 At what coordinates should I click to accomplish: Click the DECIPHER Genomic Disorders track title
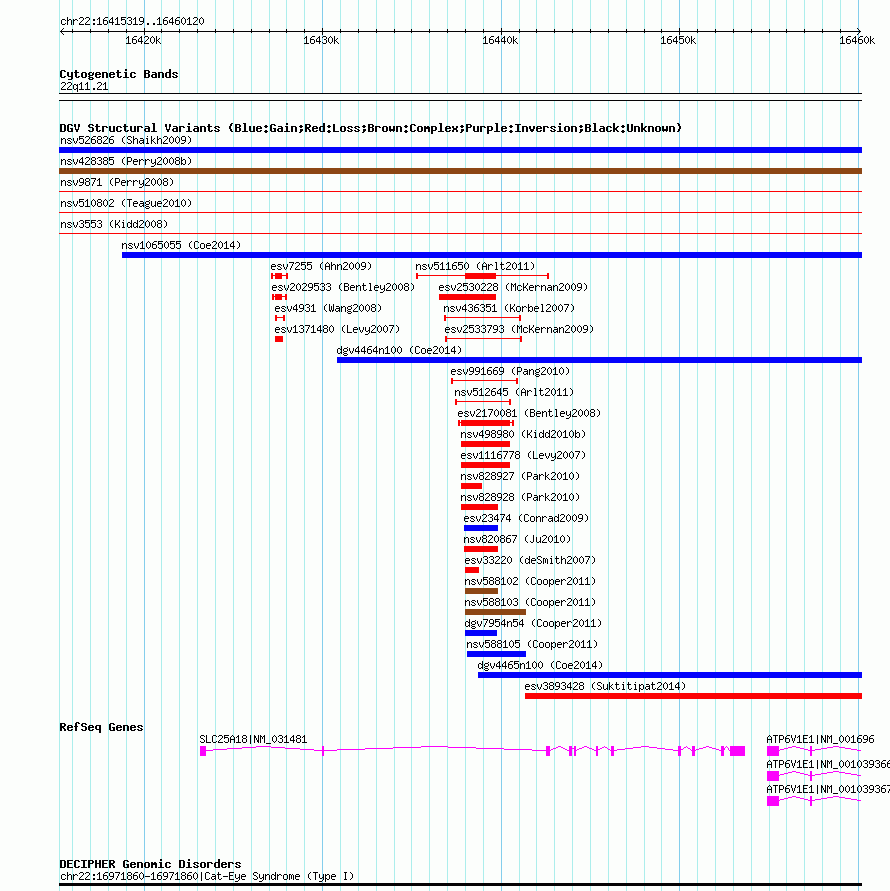(150, 864)
